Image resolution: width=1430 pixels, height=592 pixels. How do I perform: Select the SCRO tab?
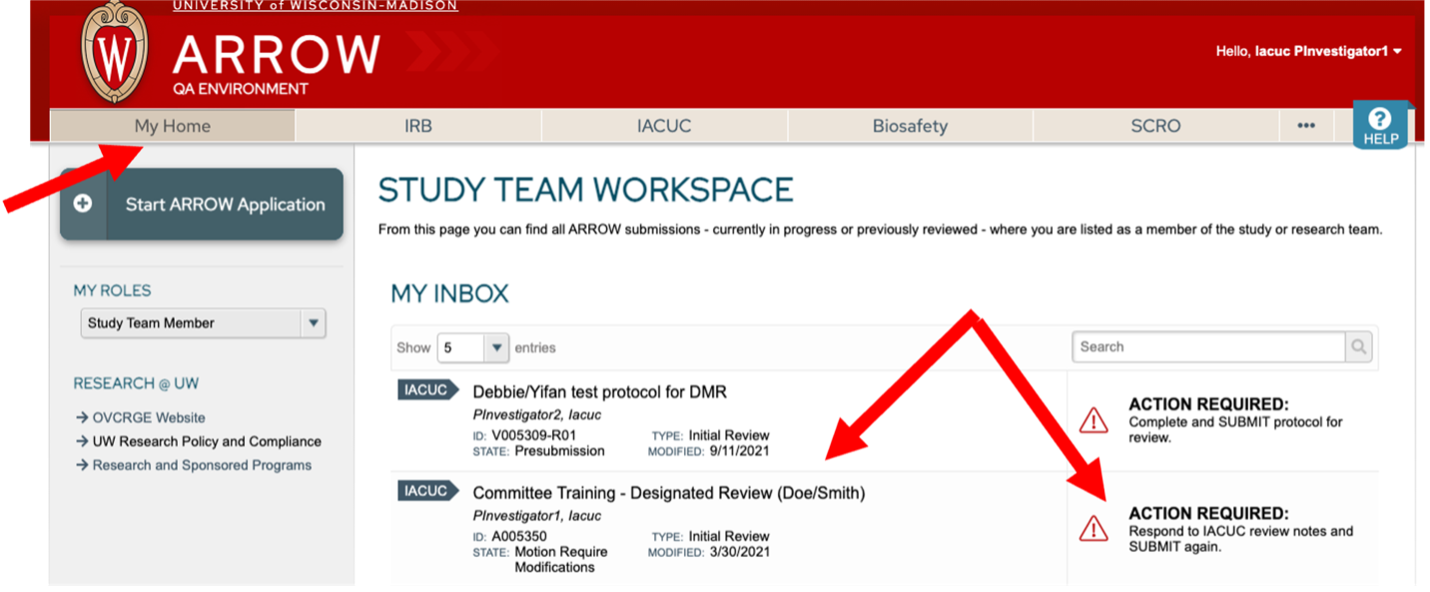tap(1155, 126)
